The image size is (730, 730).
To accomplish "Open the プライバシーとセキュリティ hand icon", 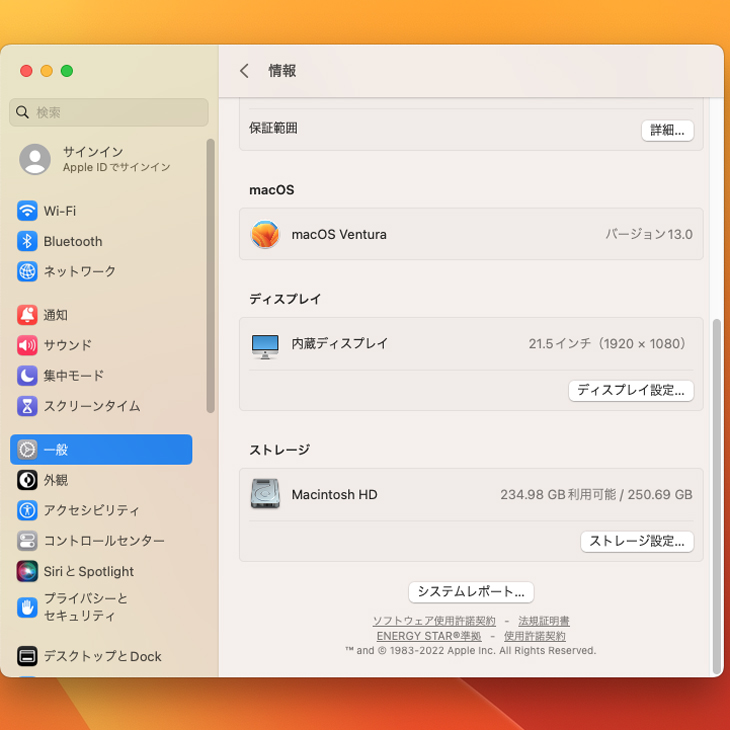I will click(x=27, y=607).
